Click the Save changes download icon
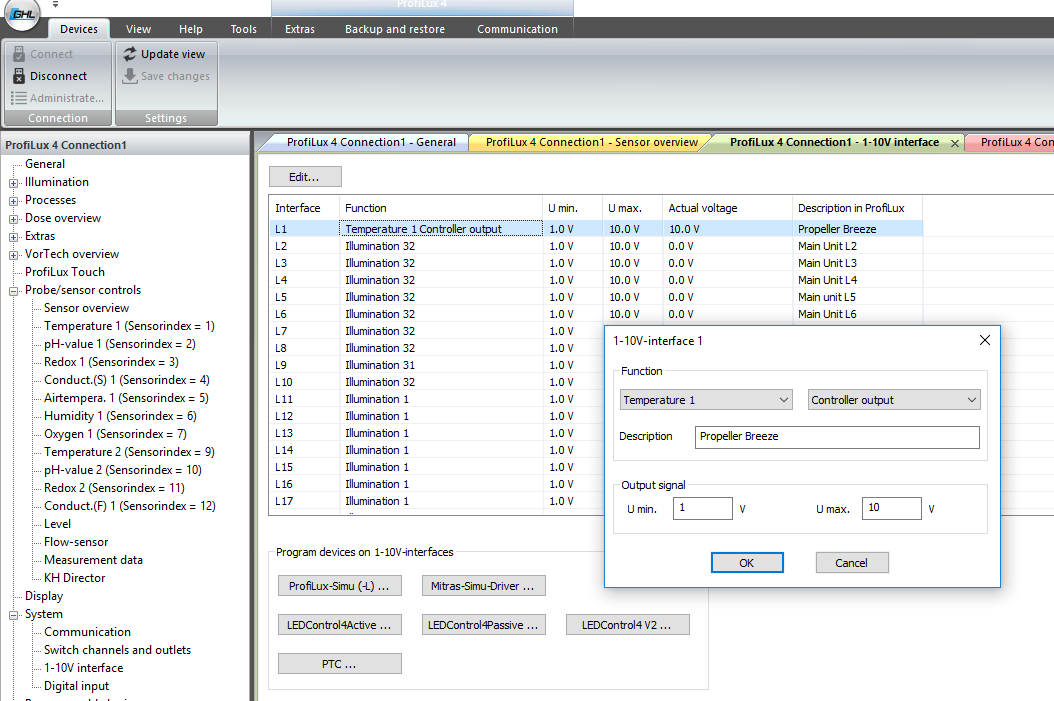The width and height of the screenshot is (1054, 701). click(x=130, y=76)
